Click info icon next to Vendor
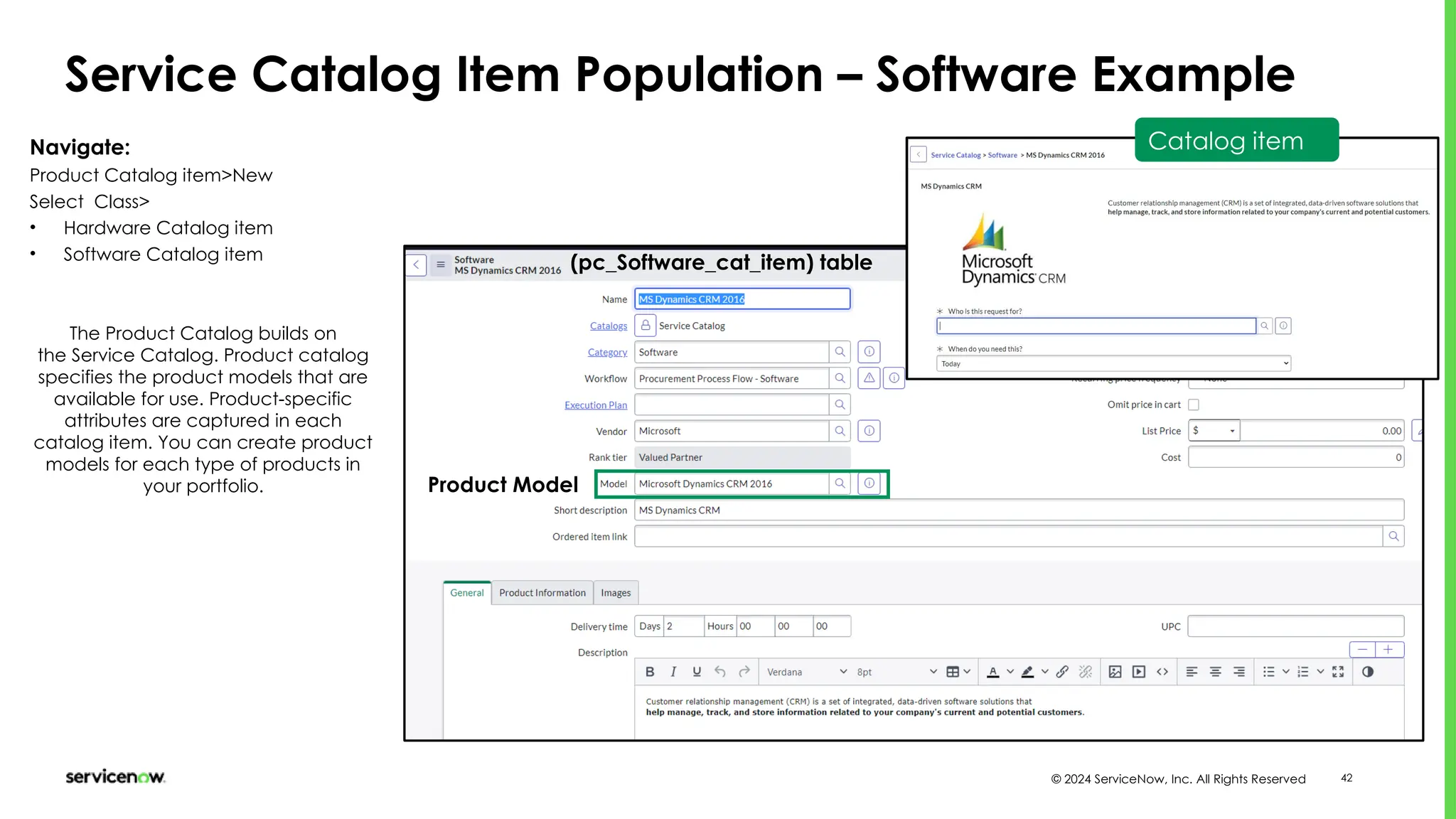 pos(869,431)
